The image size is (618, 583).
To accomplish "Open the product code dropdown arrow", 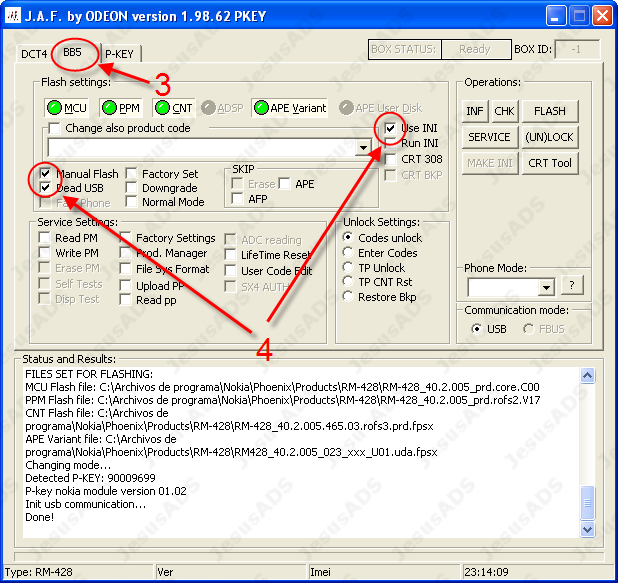I will click(363, 148).
